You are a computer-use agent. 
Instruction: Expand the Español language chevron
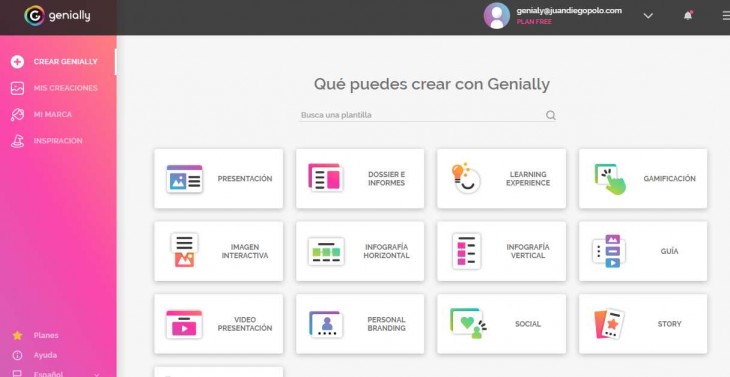(x=97, y=374)
